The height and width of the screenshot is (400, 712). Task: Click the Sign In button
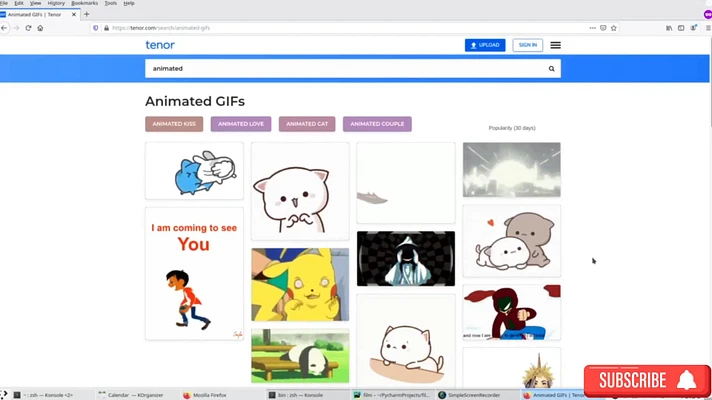pyautogui.click(x=528, y=45)
